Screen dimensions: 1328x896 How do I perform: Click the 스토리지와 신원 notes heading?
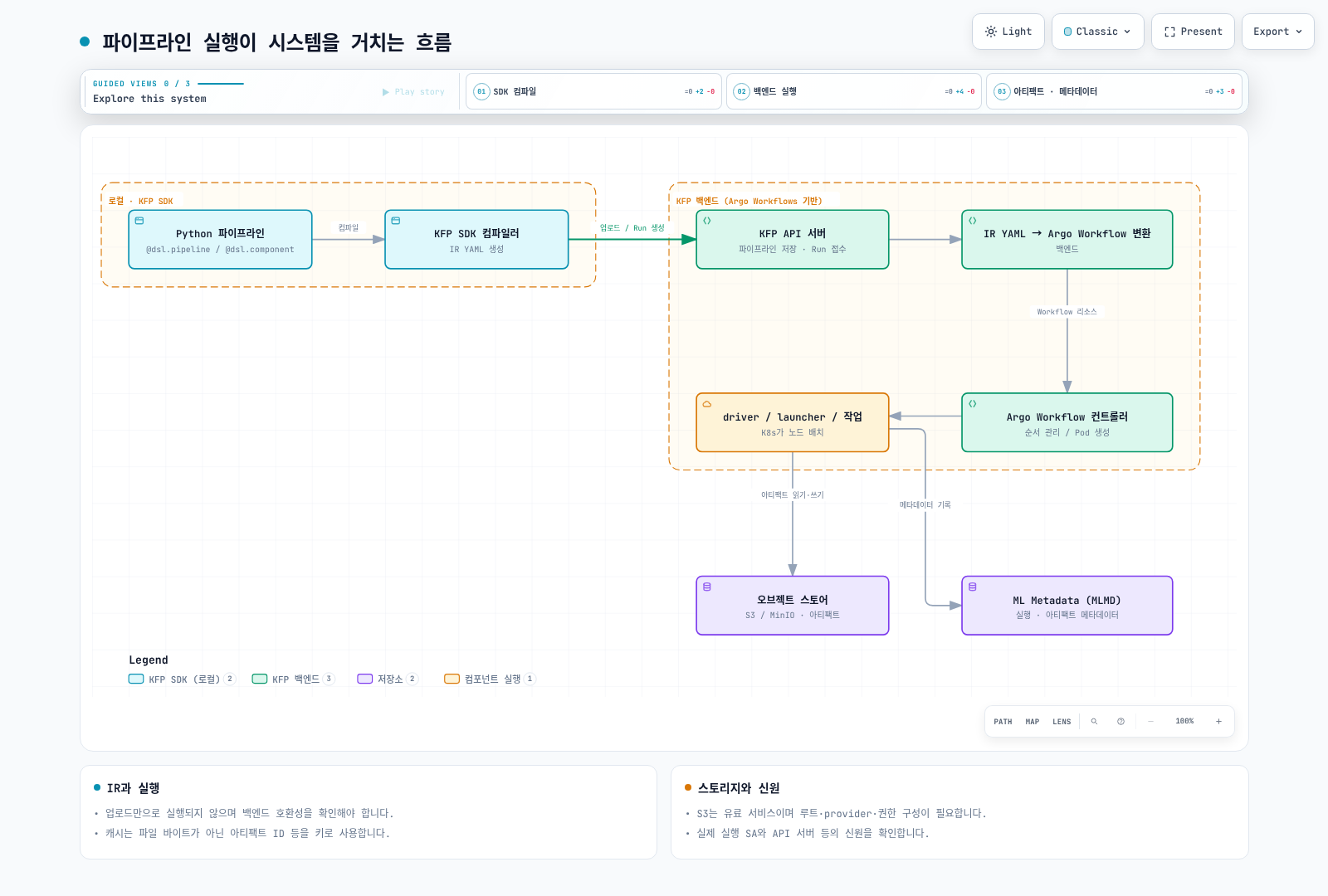[739, 788]
